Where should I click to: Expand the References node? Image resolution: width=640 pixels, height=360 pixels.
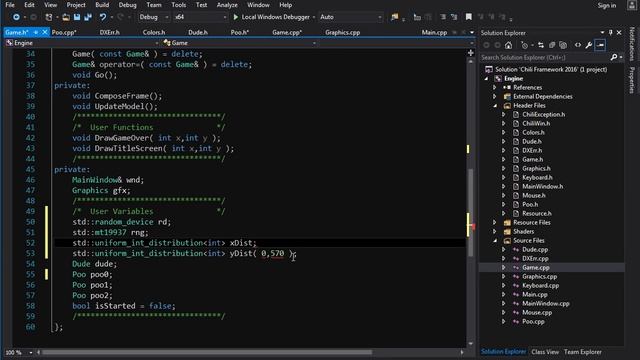pyautogui.click(x=495, y=88)
